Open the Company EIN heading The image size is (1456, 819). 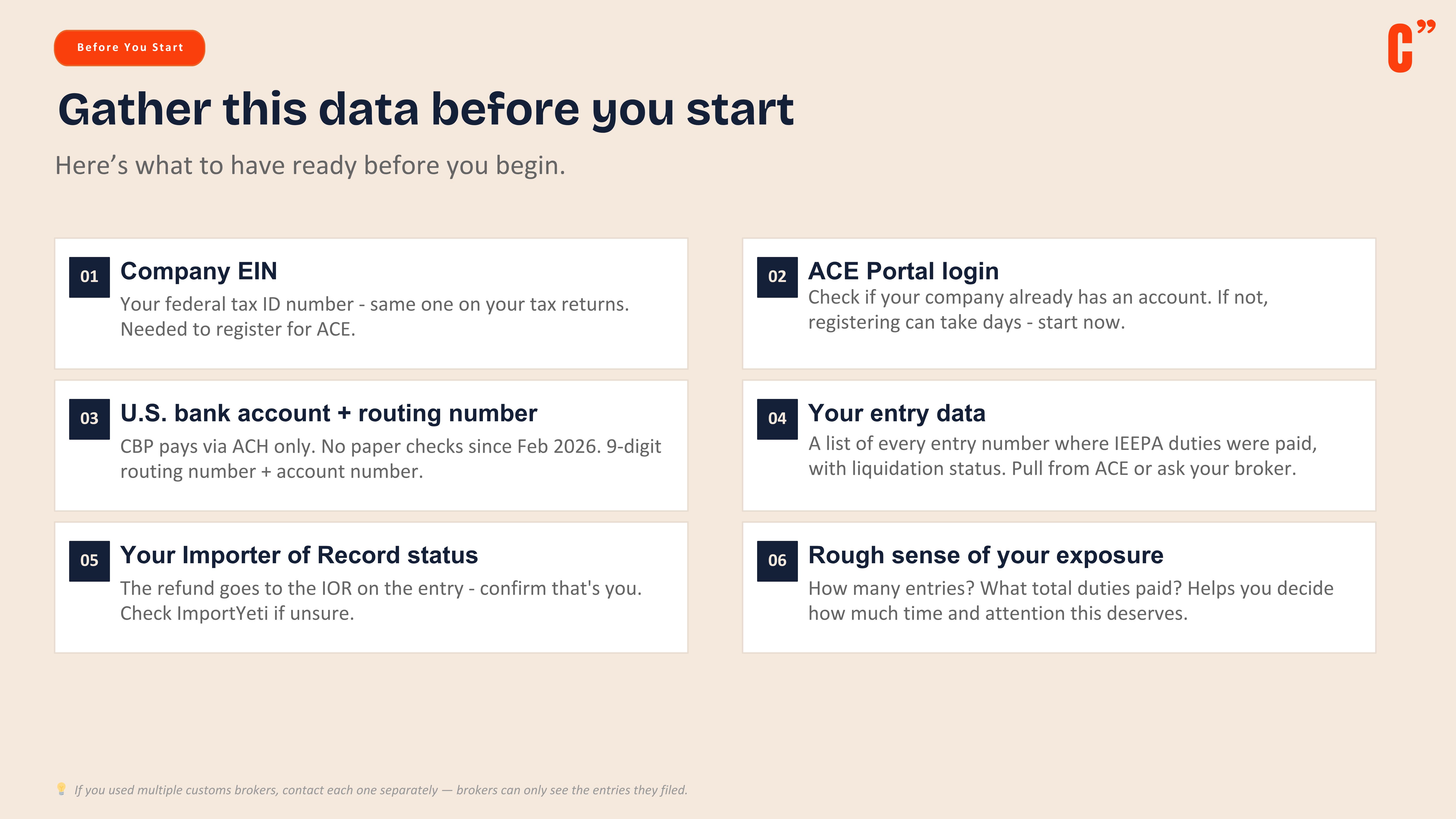click(199, 271)
